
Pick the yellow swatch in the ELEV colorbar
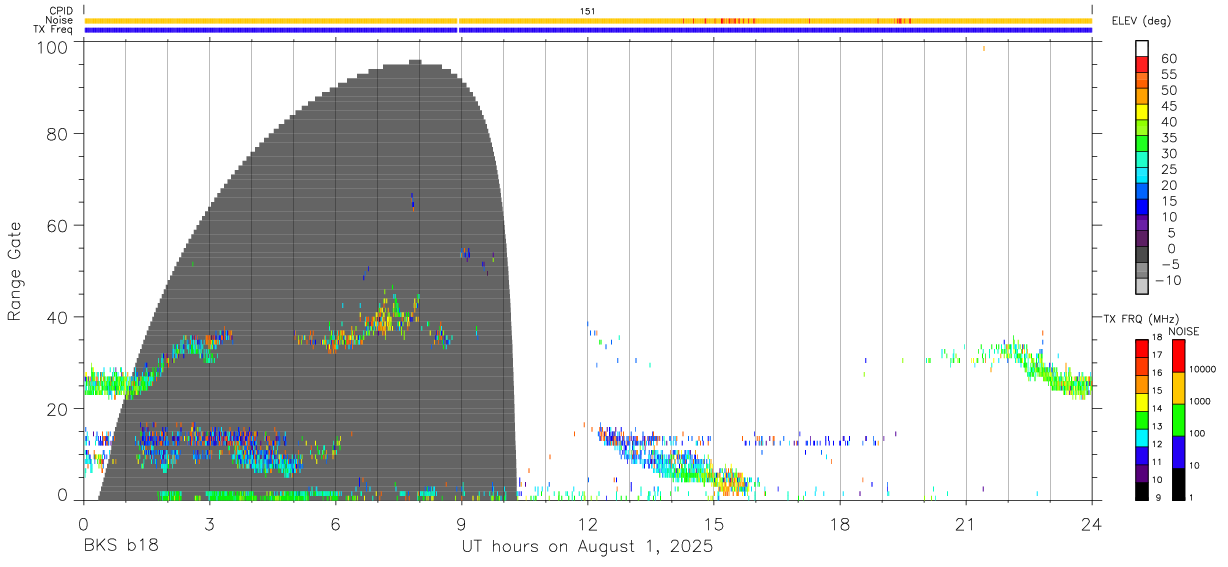coord(1143,111)
